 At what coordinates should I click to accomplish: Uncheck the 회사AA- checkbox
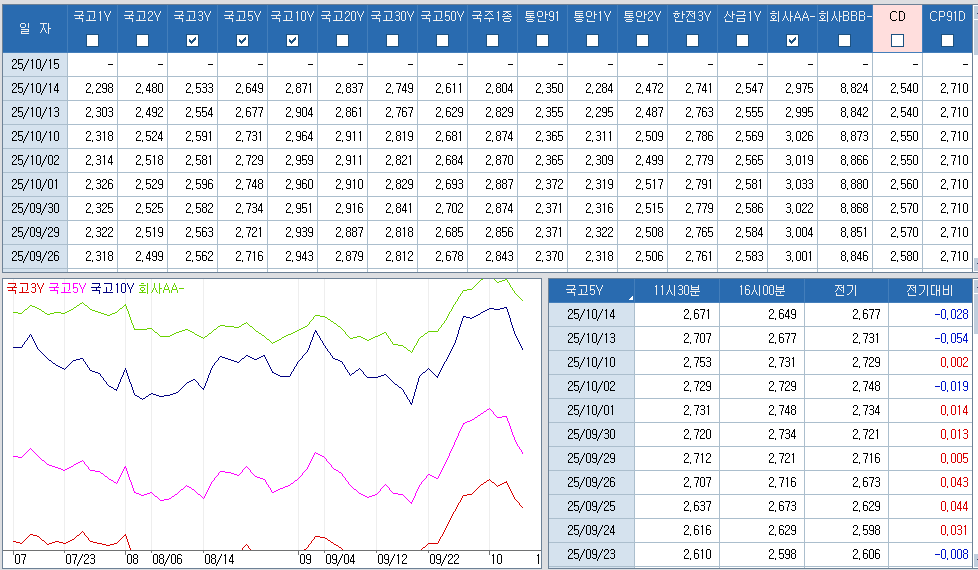point(792,41)
